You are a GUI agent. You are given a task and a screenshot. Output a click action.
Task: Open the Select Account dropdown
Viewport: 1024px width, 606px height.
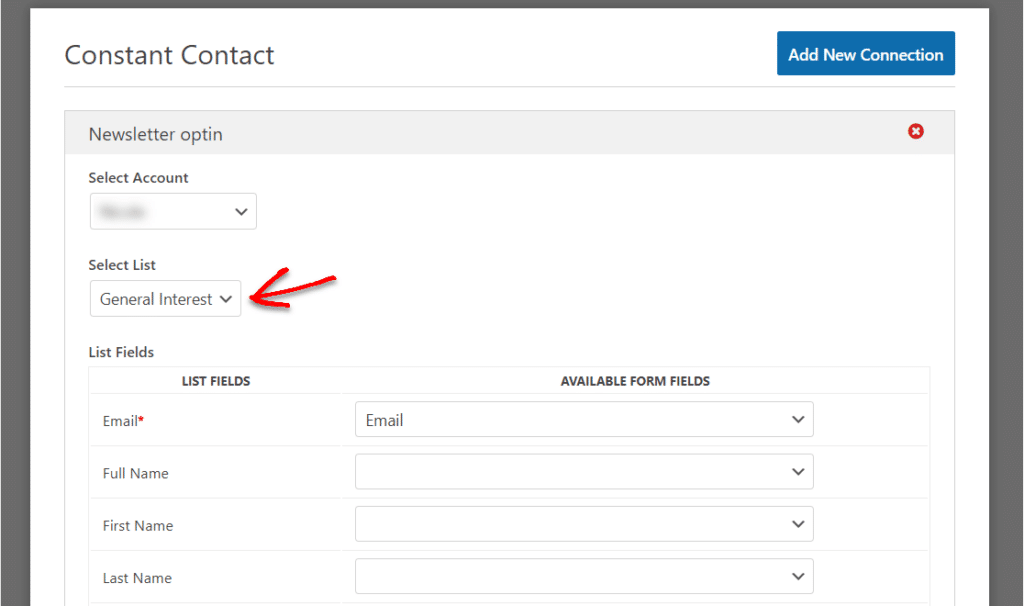[x=173, y=211]
